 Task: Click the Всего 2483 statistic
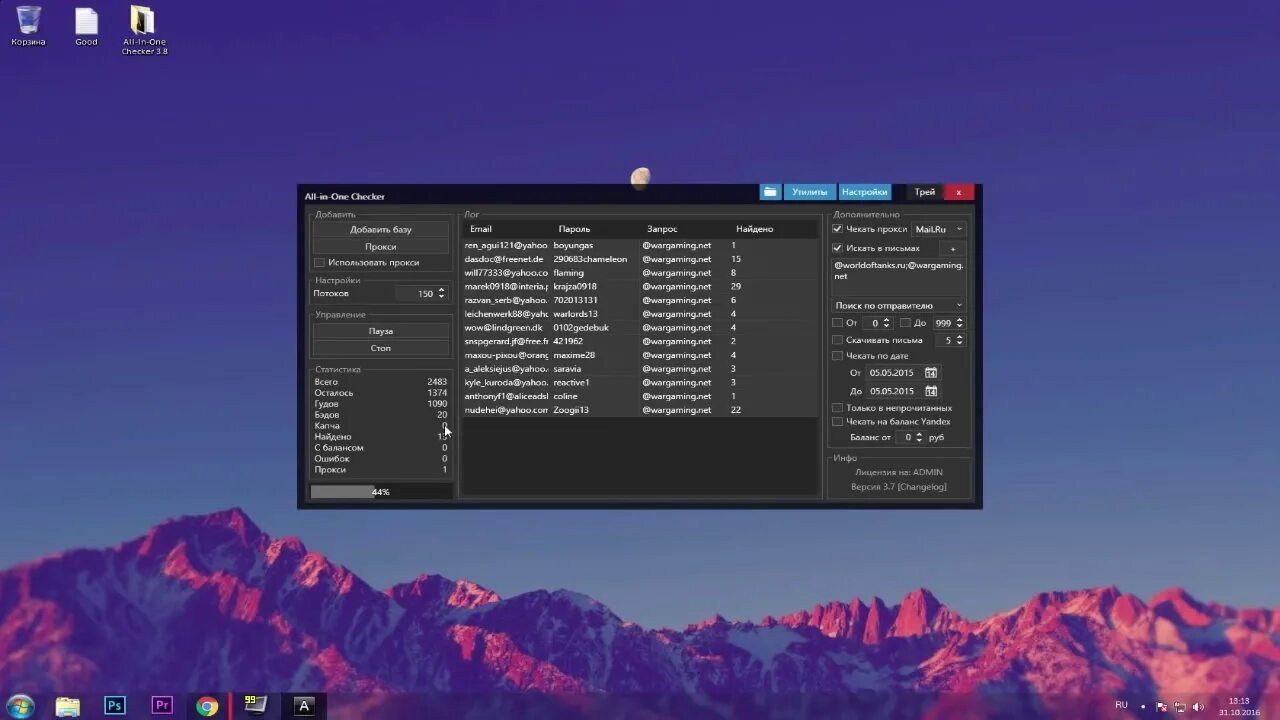[x=381, y=382]
